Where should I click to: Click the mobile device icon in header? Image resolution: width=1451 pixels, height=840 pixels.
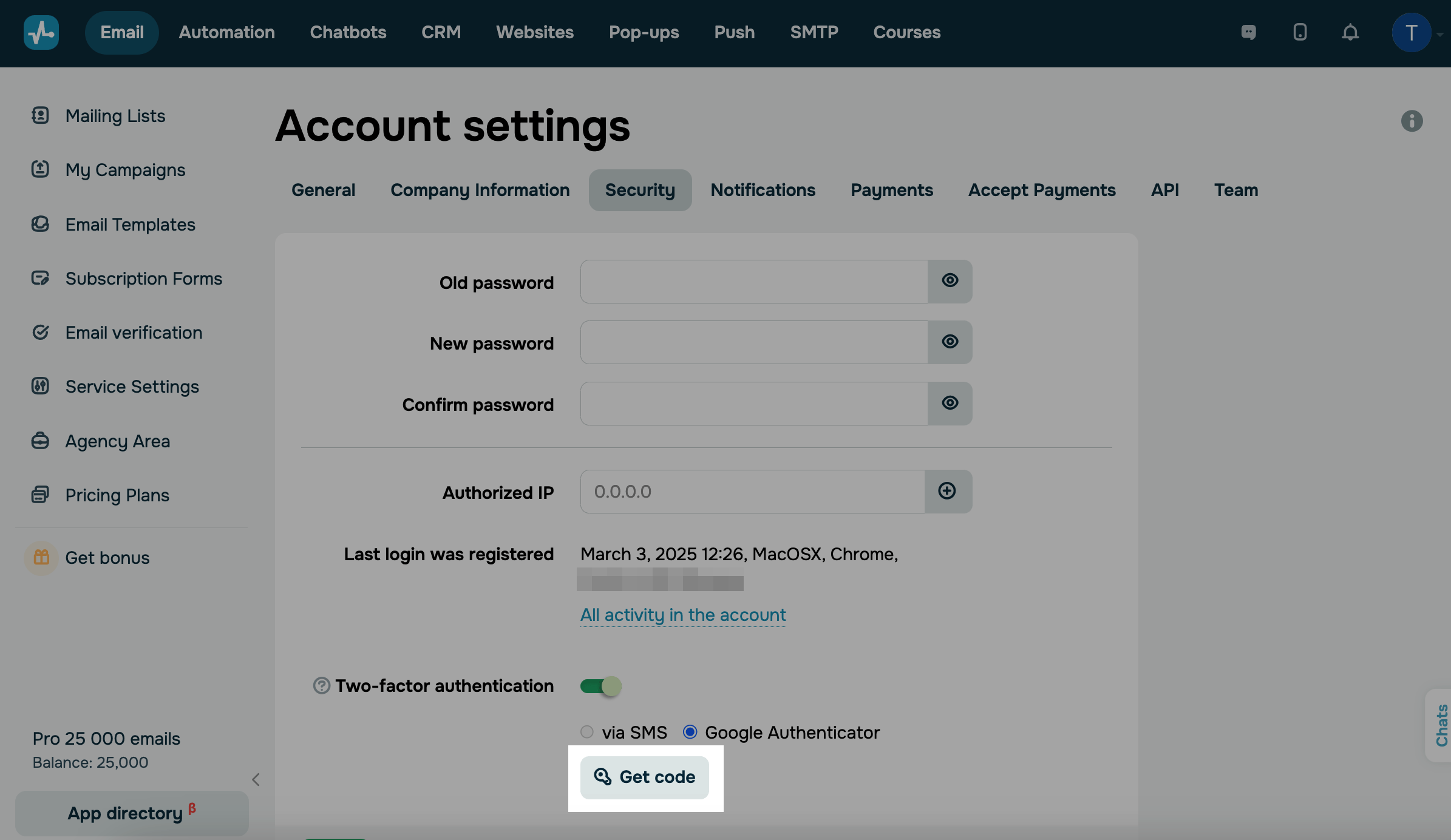click(1300, 33)
